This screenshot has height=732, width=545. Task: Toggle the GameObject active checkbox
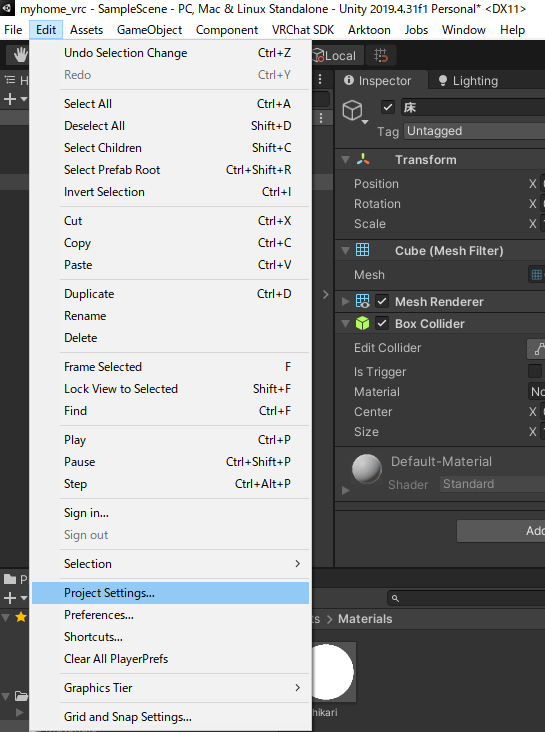[388, 107]
